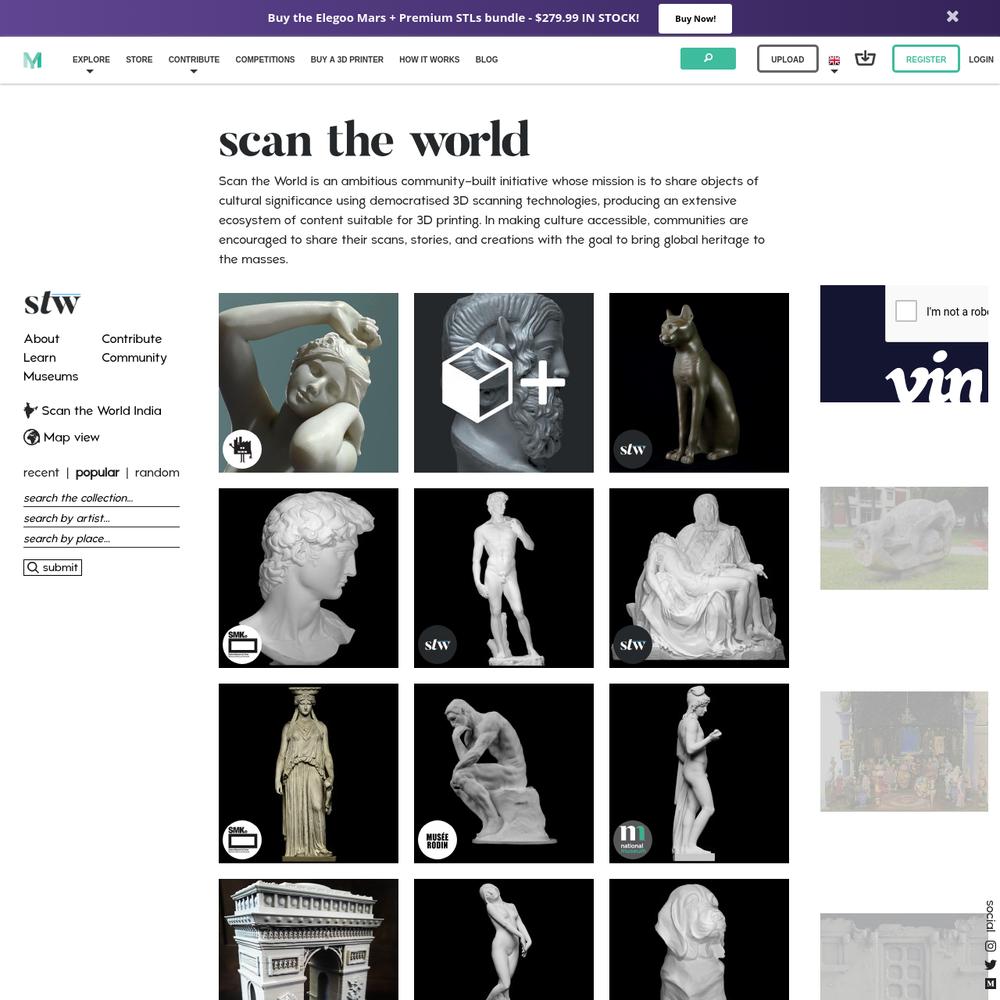Viewport: 1000px width, 1000px height.
Task: Click the SMK badge on the caryatid statue
Action: (242, 840)
